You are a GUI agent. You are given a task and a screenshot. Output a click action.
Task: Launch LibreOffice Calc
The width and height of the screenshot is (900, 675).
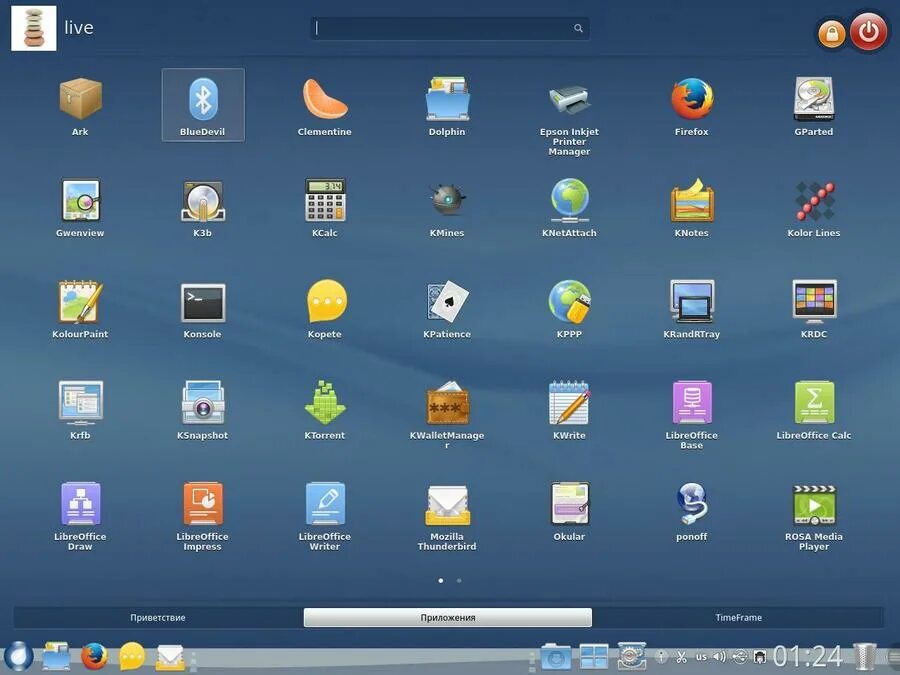[814, 410]
